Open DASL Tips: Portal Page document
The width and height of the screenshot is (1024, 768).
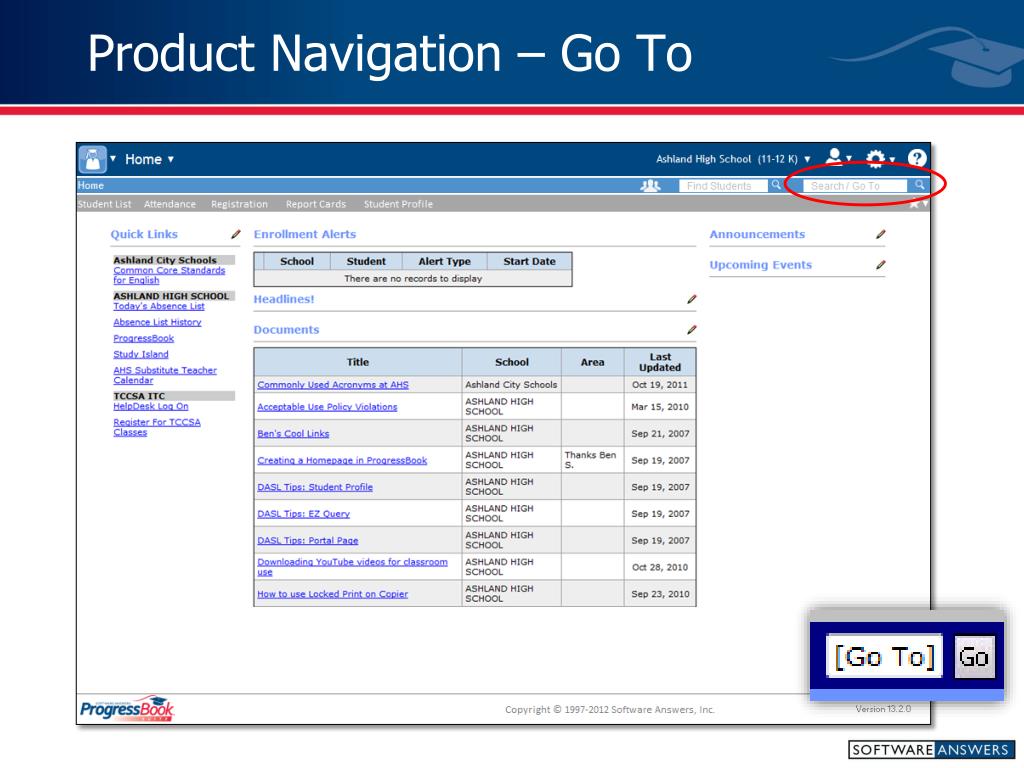tap(308, 541)
